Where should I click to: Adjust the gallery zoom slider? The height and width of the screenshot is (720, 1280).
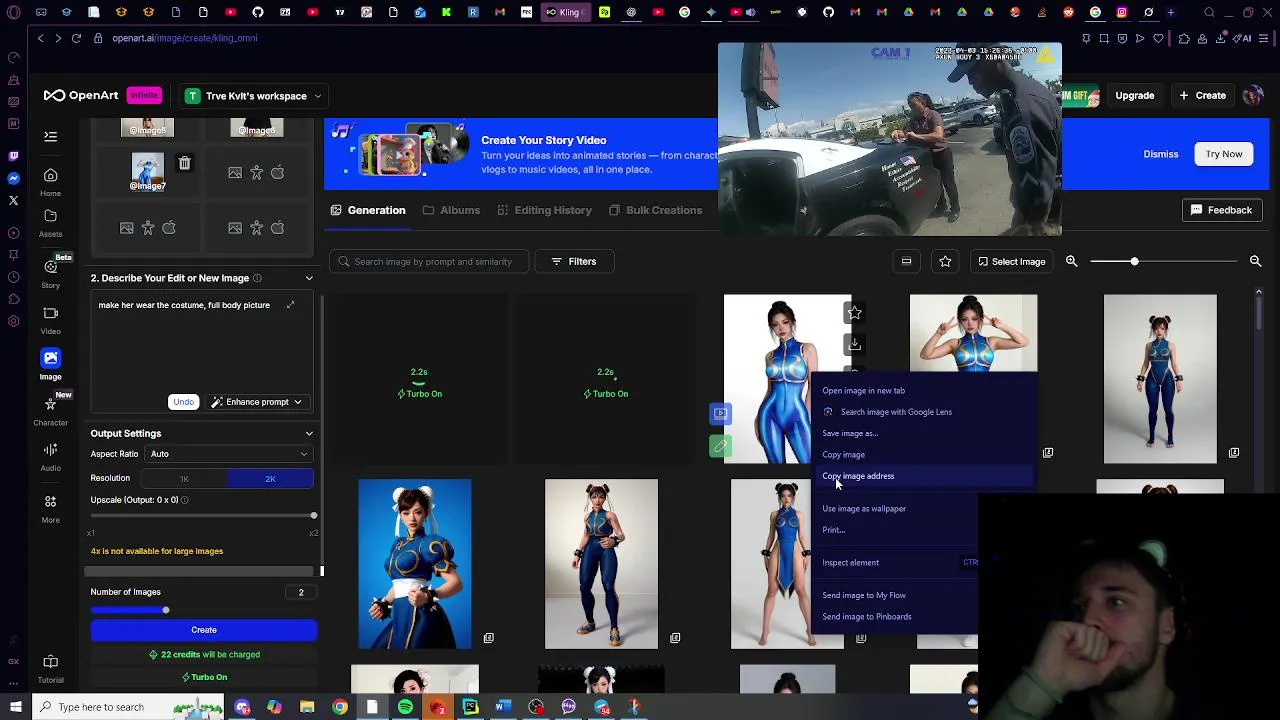1134,261
